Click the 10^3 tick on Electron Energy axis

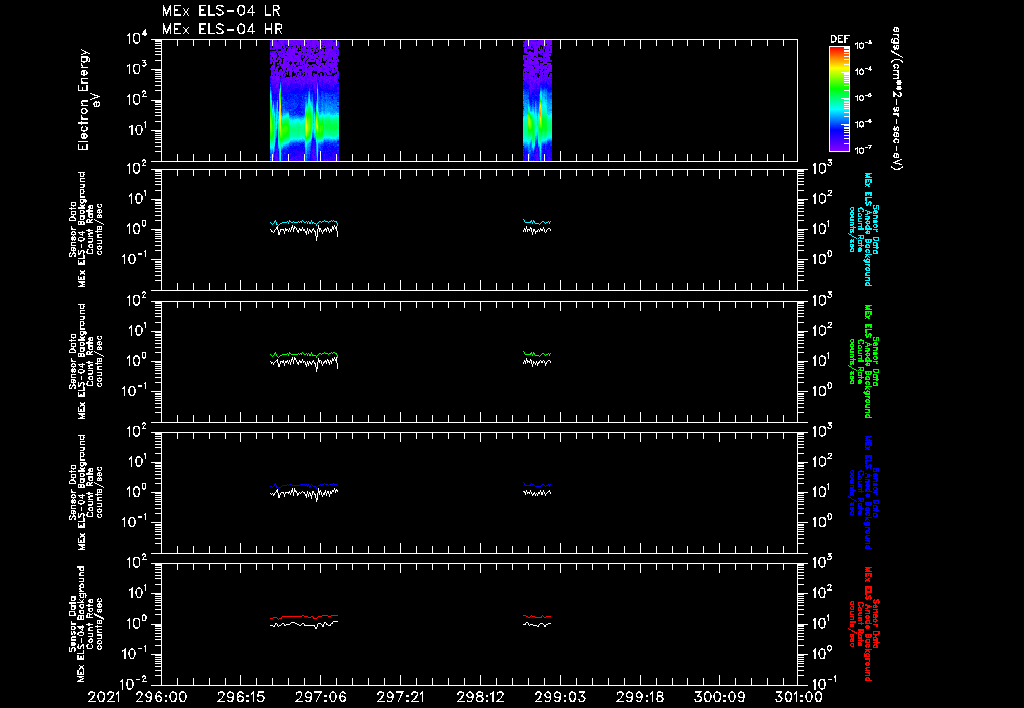tap(136, 69)
